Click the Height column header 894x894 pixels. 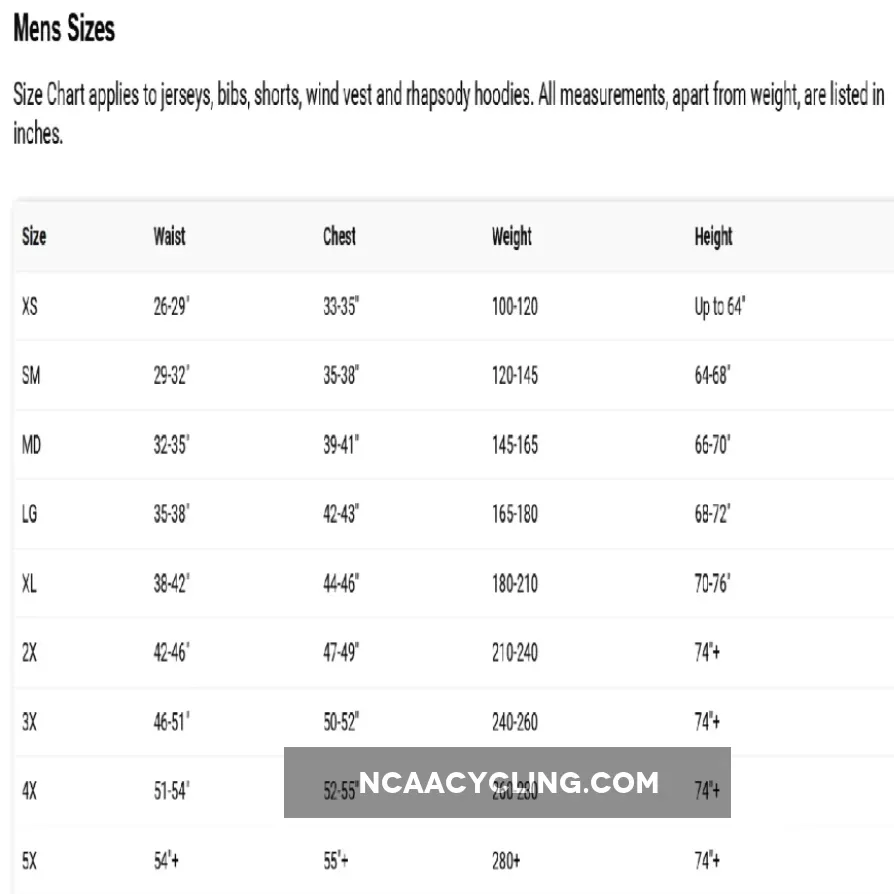coord(713,237)
